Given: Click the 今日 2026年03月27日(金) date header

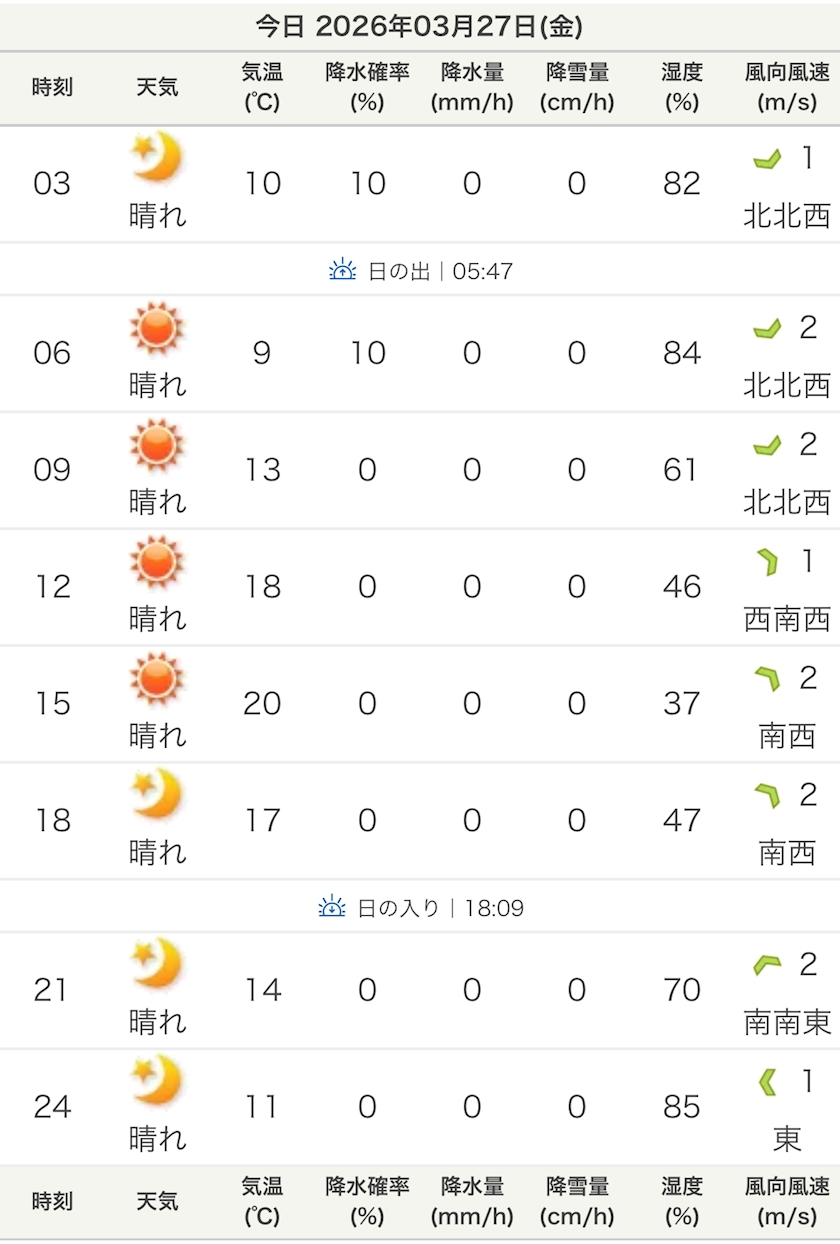Looking at the screenshot, I should [x=420, y=26].
